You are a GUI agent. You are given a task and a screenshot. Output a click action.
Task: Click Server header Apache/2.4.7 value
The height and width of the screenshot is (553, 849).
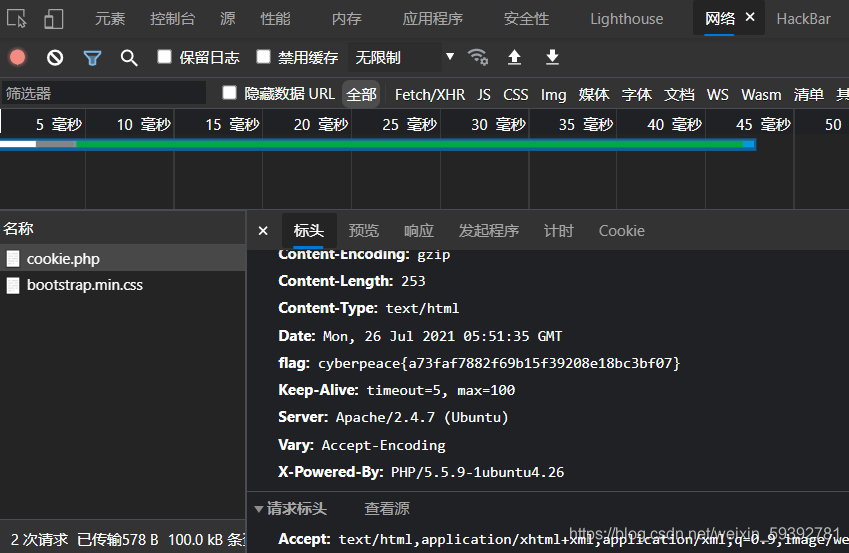(x=422, y=418)
